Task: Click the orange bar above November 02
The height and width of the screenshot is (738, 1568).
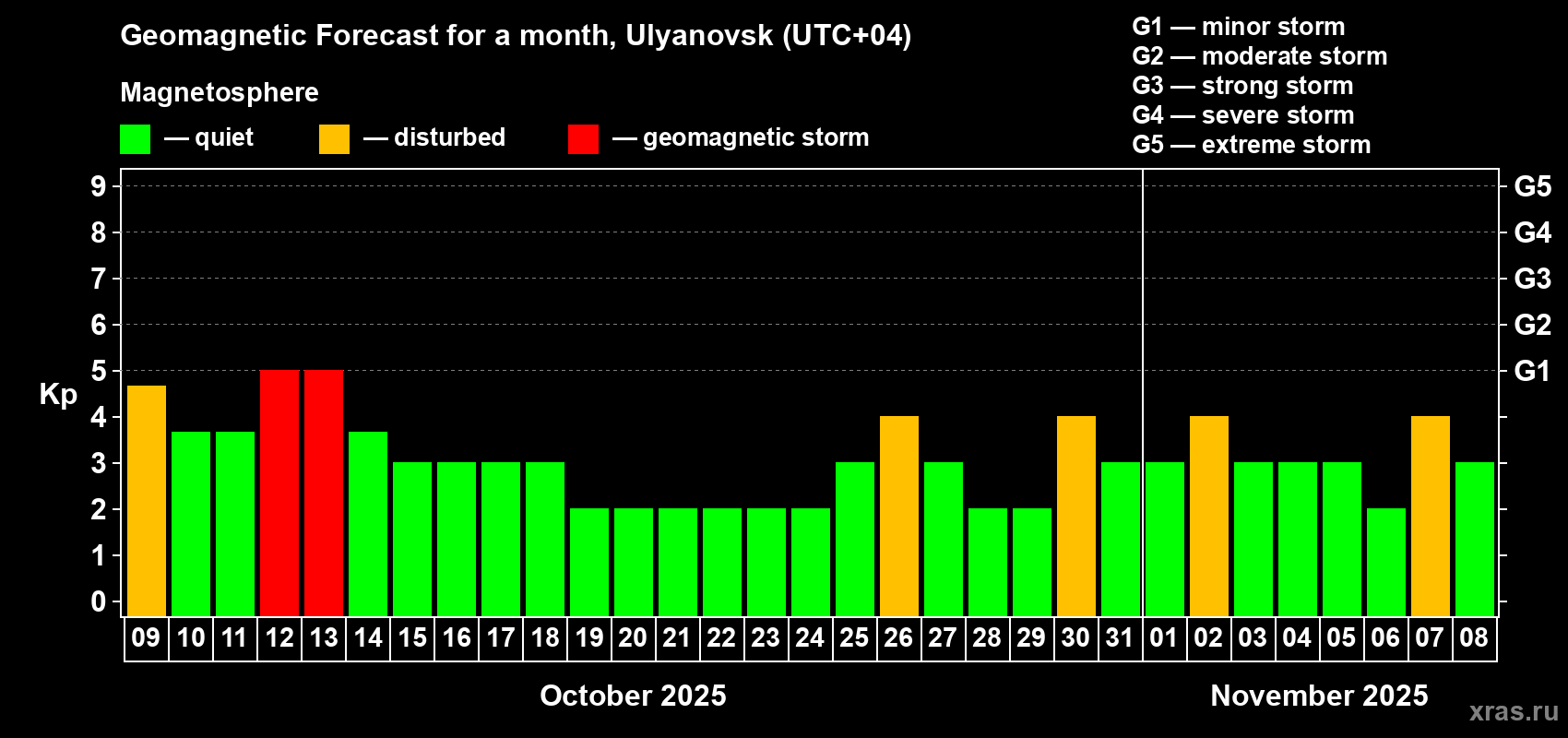Action: (1209, 516)
